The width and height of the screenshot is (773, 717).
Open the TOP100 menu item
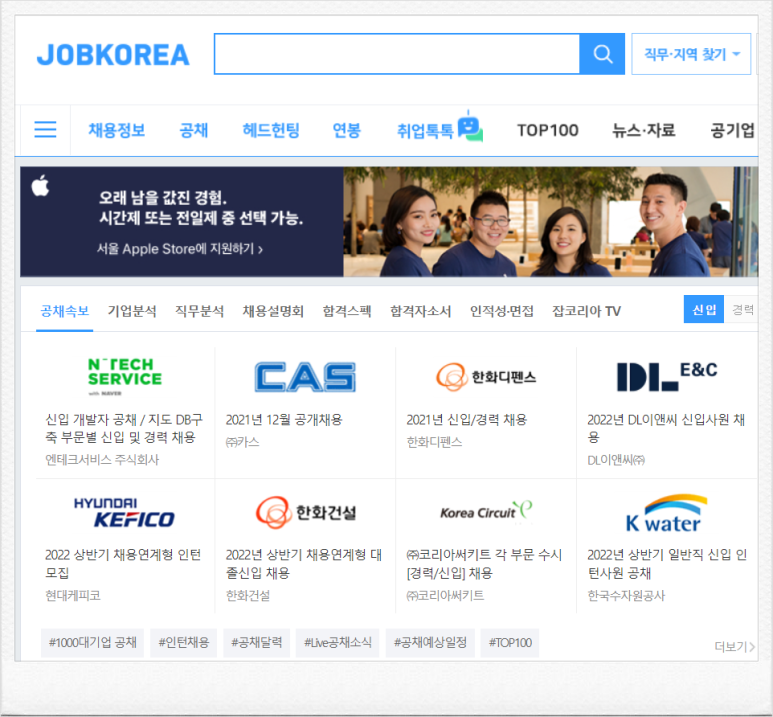click(x=548, y=130)
